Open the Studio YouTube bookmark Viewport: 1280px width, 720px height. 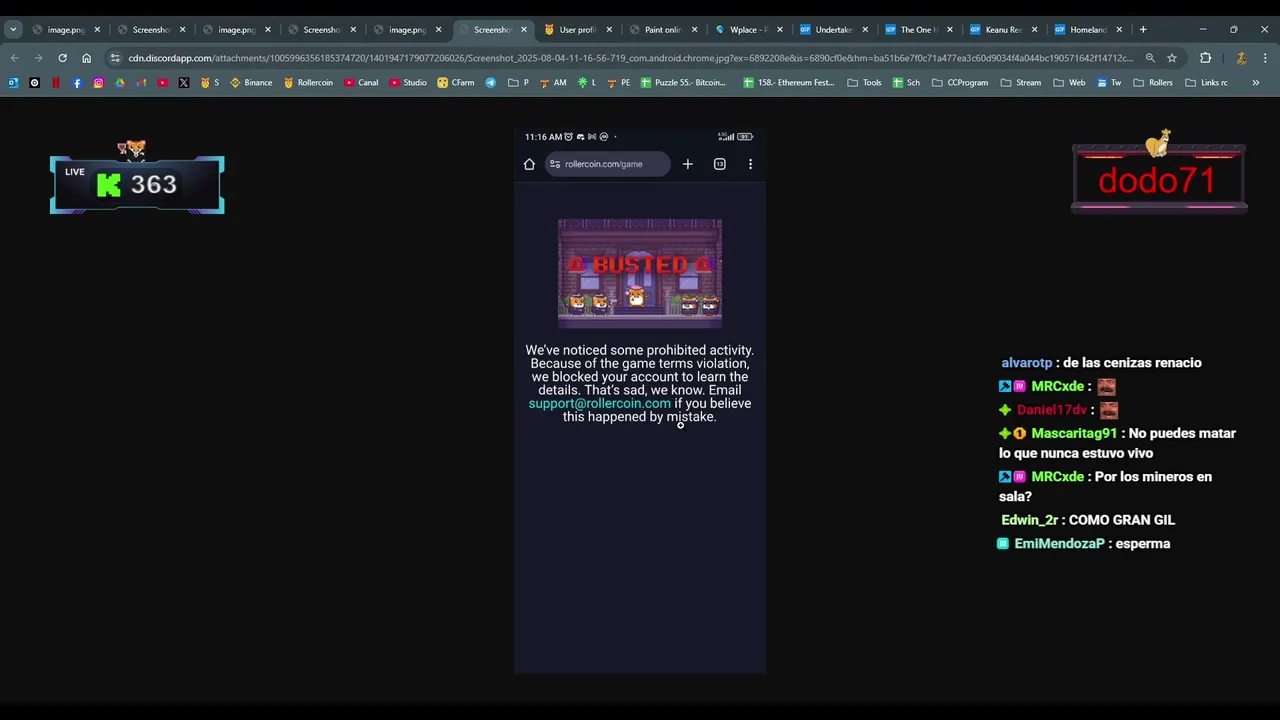408,83
